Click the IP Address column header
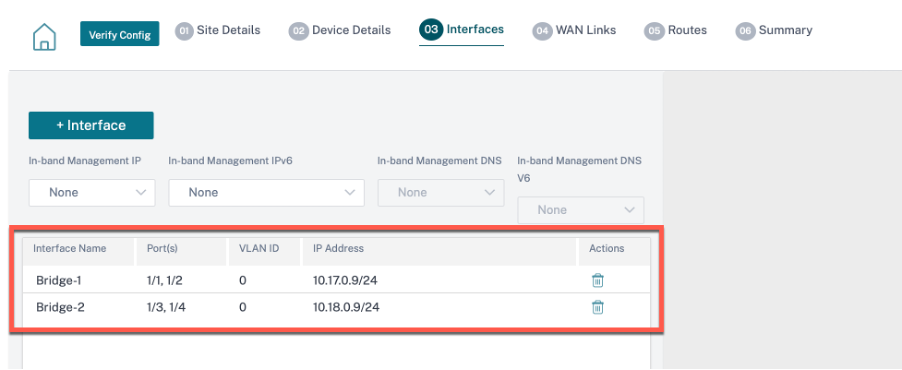Screen dimensions: 902x370 [x=338, y=249]
